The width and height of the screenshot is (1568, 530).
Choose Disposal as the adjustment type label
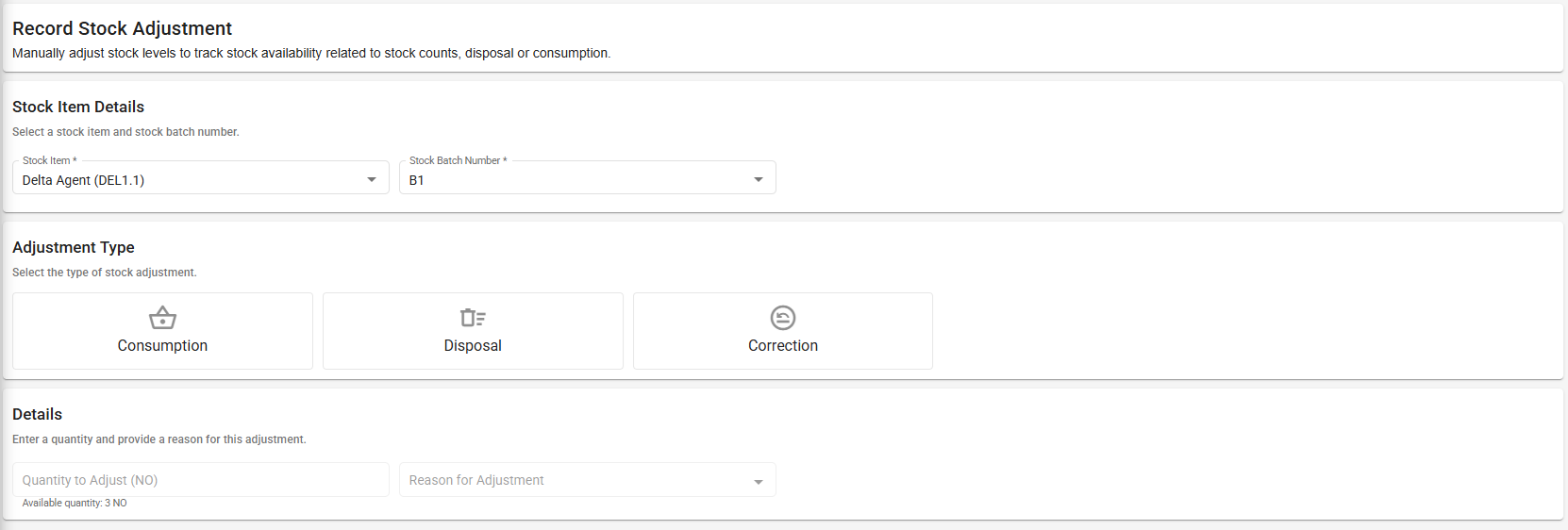coord(473,346)
